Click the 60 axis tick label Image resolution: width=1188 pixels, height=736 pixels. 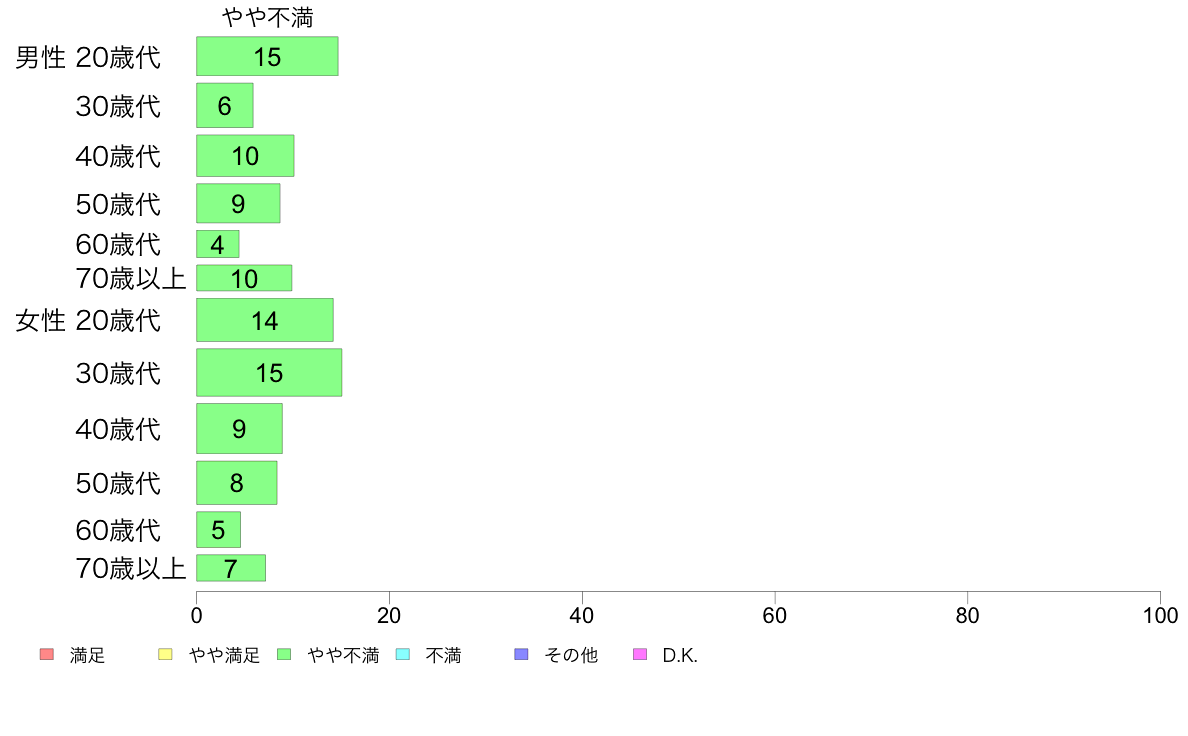point(774,615)
